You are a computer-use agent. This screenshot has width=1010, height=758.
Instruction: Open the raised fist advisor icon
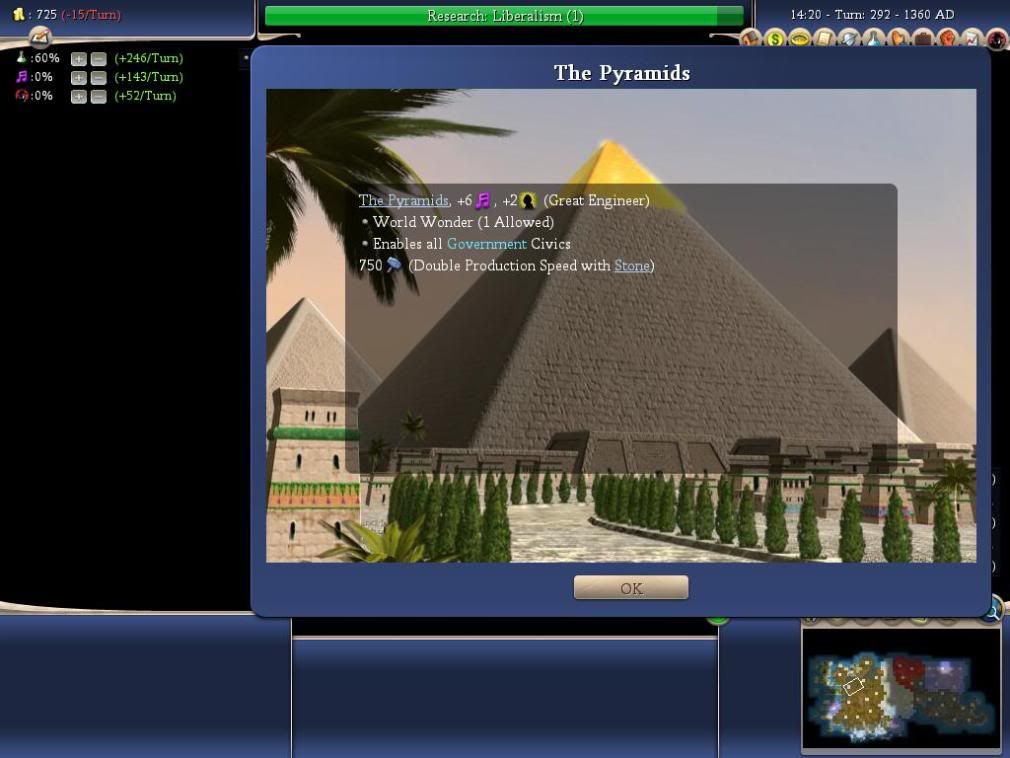(x=947, y=39)
